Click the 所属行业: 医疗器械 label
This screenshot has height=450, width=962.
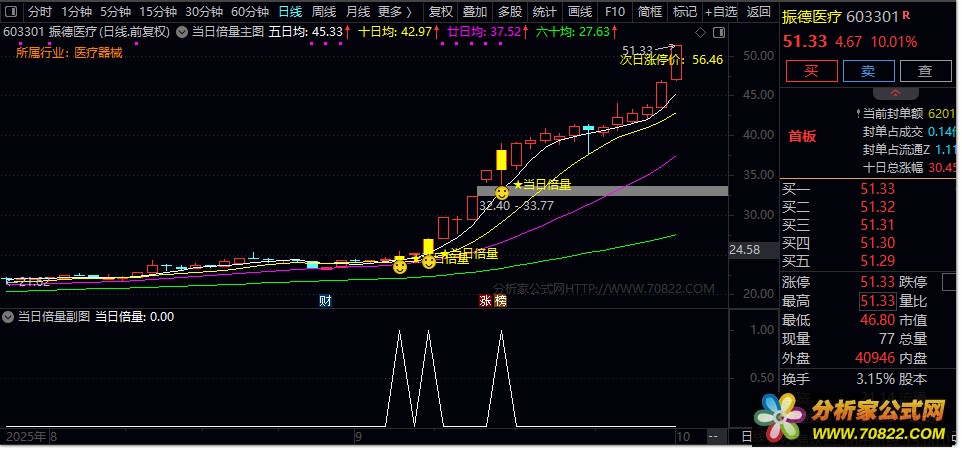[x=69, y=53]
